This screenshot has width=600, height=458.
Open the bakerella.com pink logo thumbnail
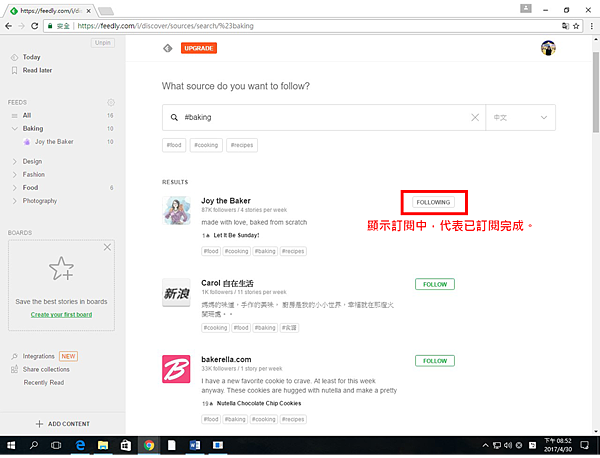(176, 369)
